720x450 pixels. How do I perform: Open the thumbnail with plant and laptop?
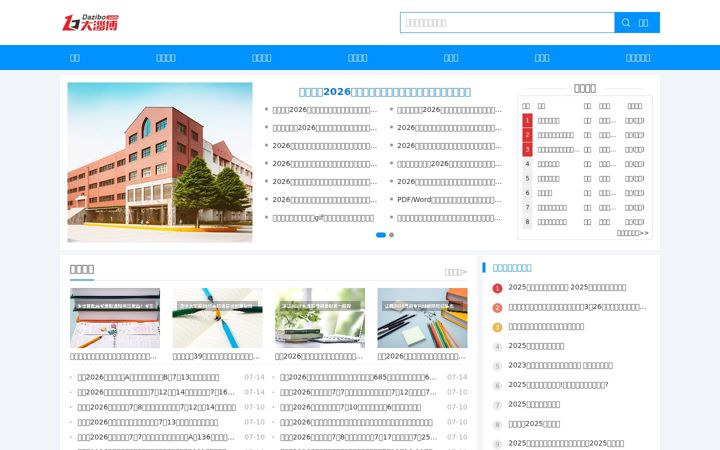pyautogui.click(x=320, y=318)
